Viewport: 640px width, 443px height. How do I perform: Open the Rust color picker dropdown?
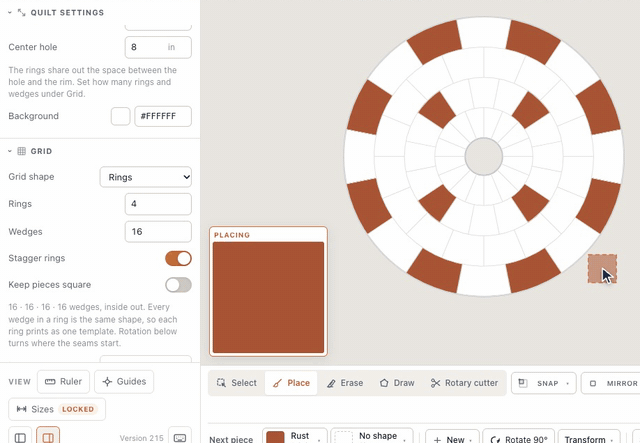pos(295,437)
